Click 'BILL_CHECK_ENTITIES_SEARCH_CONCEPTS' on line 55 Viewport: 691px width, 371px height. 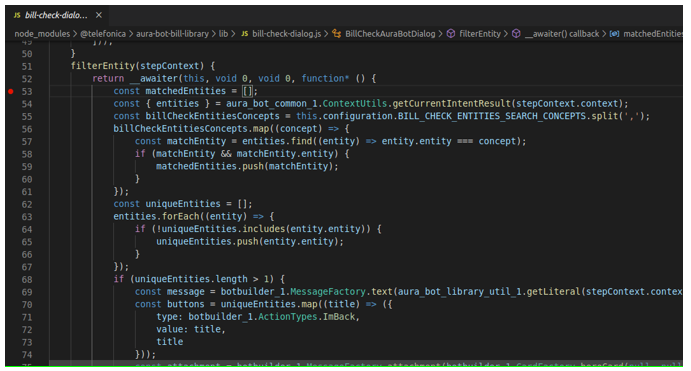click(492, 116)
